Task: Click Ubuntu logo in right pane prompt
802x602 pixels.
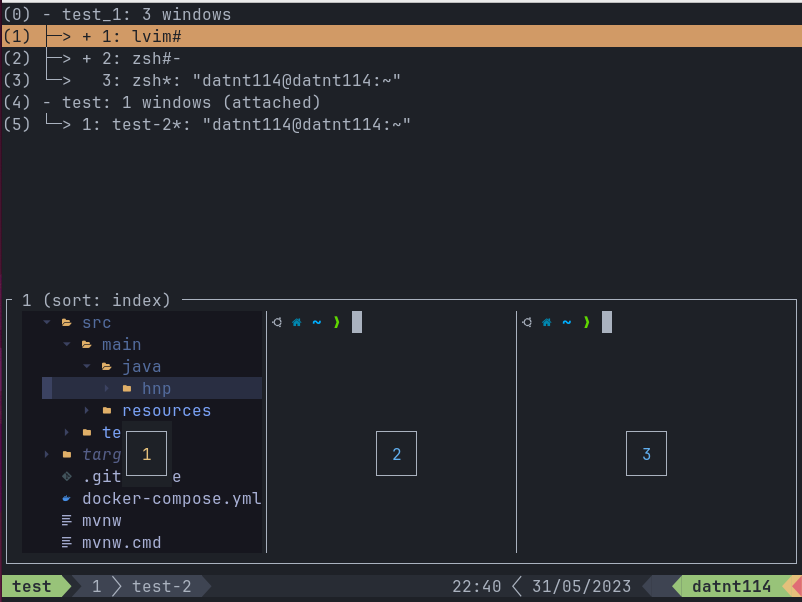Action: coord(527,322)
